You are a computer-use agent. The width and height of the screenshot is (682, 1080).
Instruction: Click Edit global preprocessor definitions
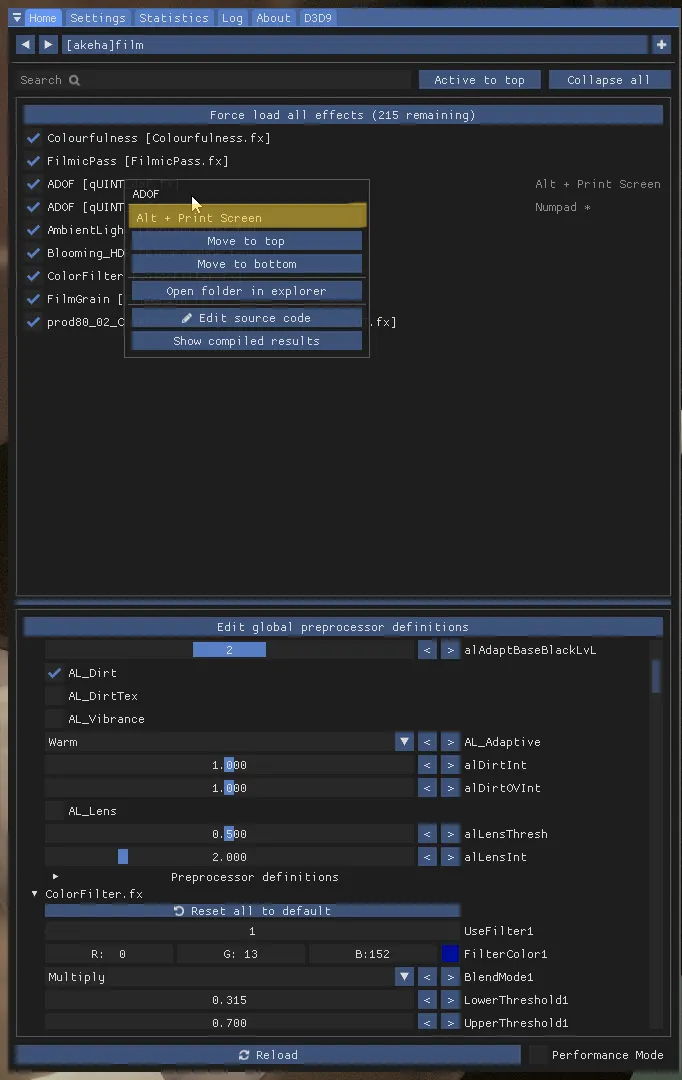(x=343, y=627)
